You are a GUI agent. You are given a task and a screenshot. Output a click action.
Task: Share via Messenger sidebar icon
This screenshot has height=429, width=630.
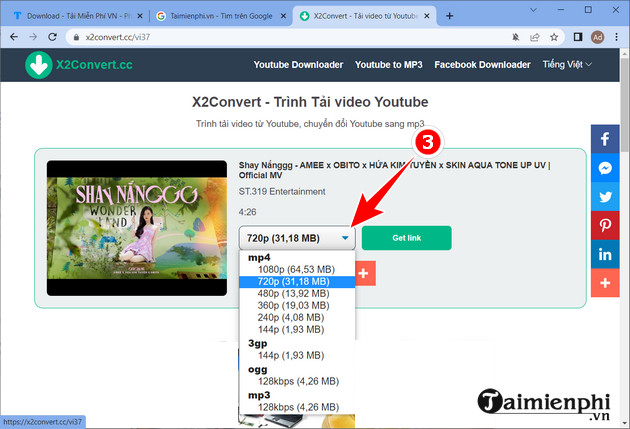click(x=605, y=168)
